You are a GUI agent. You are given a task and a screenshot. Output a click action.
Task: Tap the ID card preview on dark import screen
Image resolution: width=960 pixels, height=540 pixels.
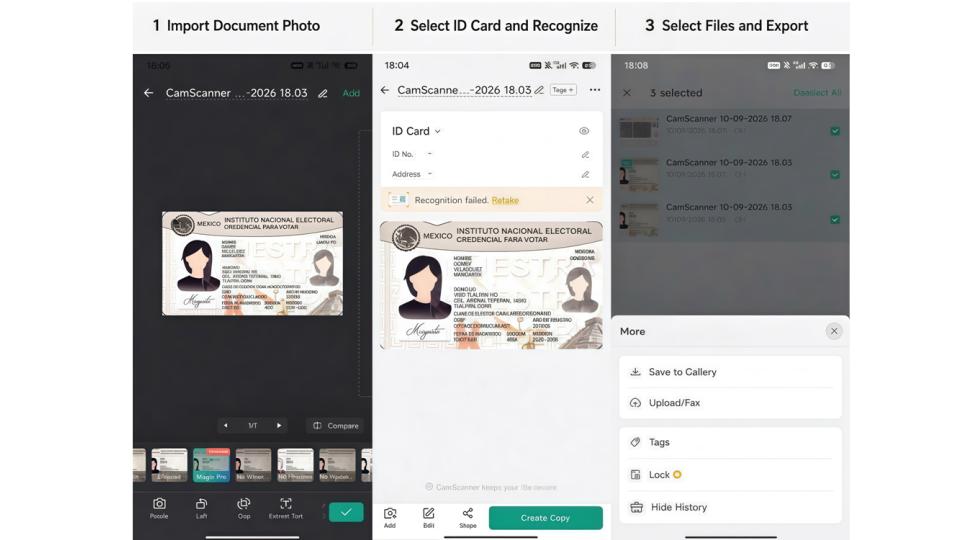tap(252, 263)
